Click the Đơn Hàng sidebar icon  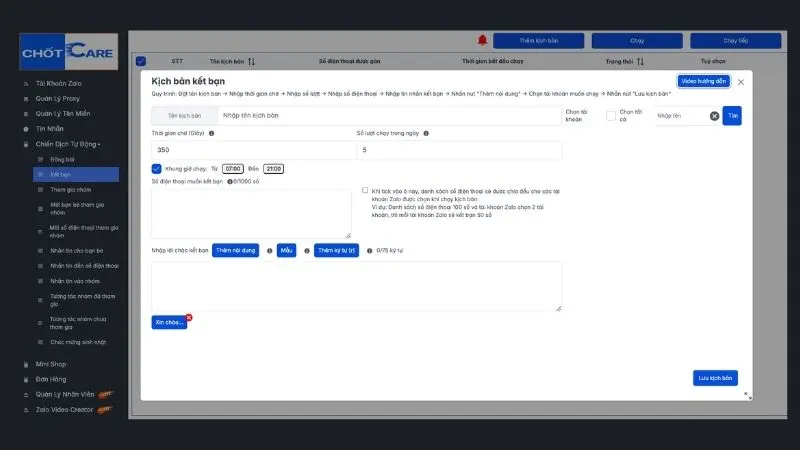(x=26, y=380)
